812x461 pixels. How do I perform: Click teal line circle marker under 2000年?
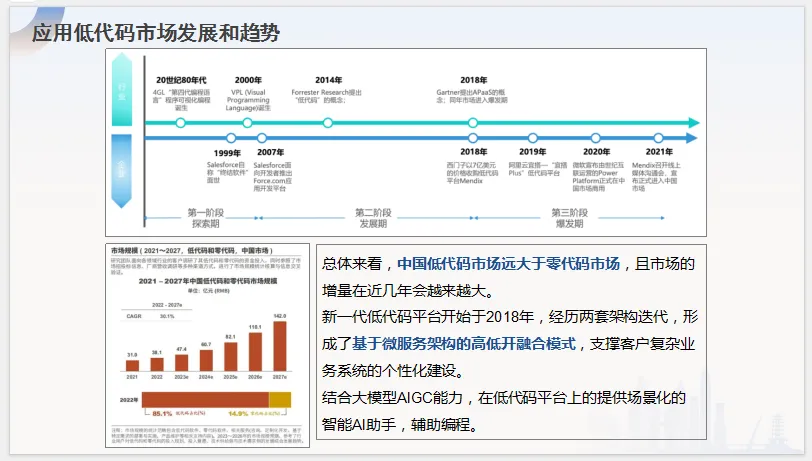click(x=248, y=123)
